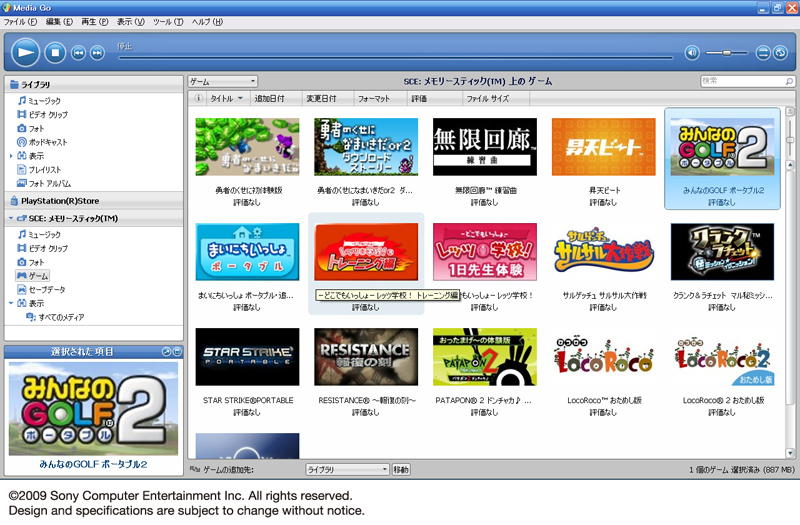Click the scroll down arrow of game list
This screenshot has height=525, width=800.
tap(790, 453)
